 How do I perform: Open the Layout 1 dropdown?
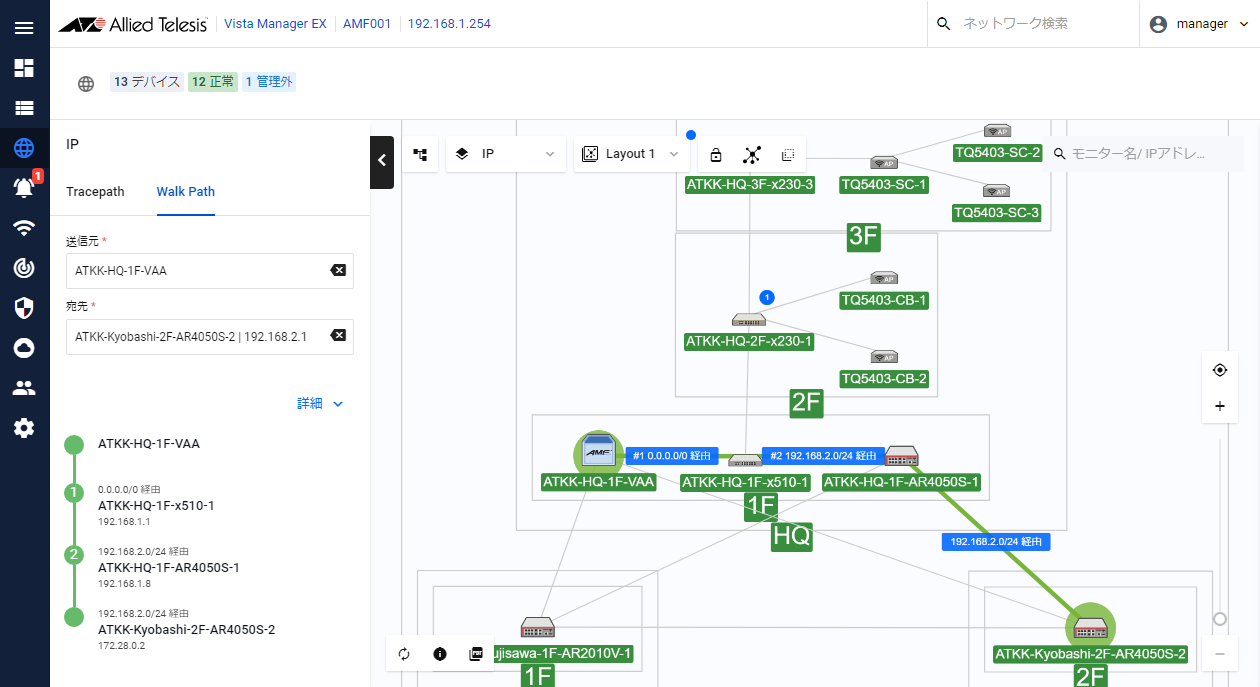click(631, 154)
